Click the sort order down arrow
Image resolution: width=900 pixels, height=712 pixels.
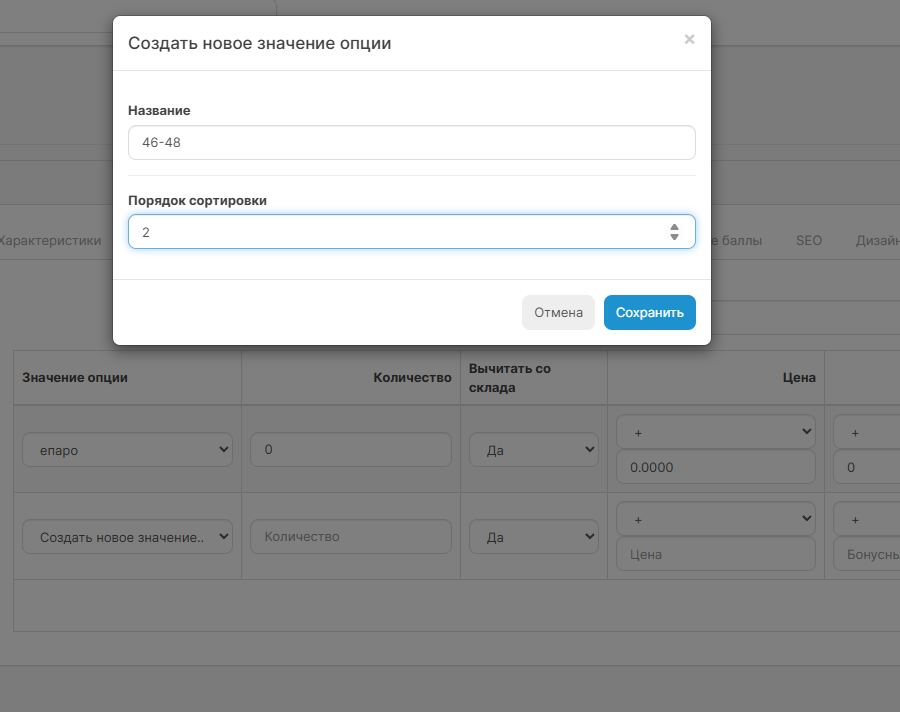675,237
